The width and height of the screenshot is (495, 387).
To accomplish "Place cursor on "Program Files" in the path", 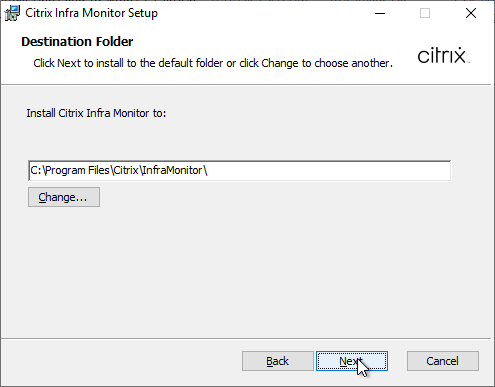I will 77,170.
